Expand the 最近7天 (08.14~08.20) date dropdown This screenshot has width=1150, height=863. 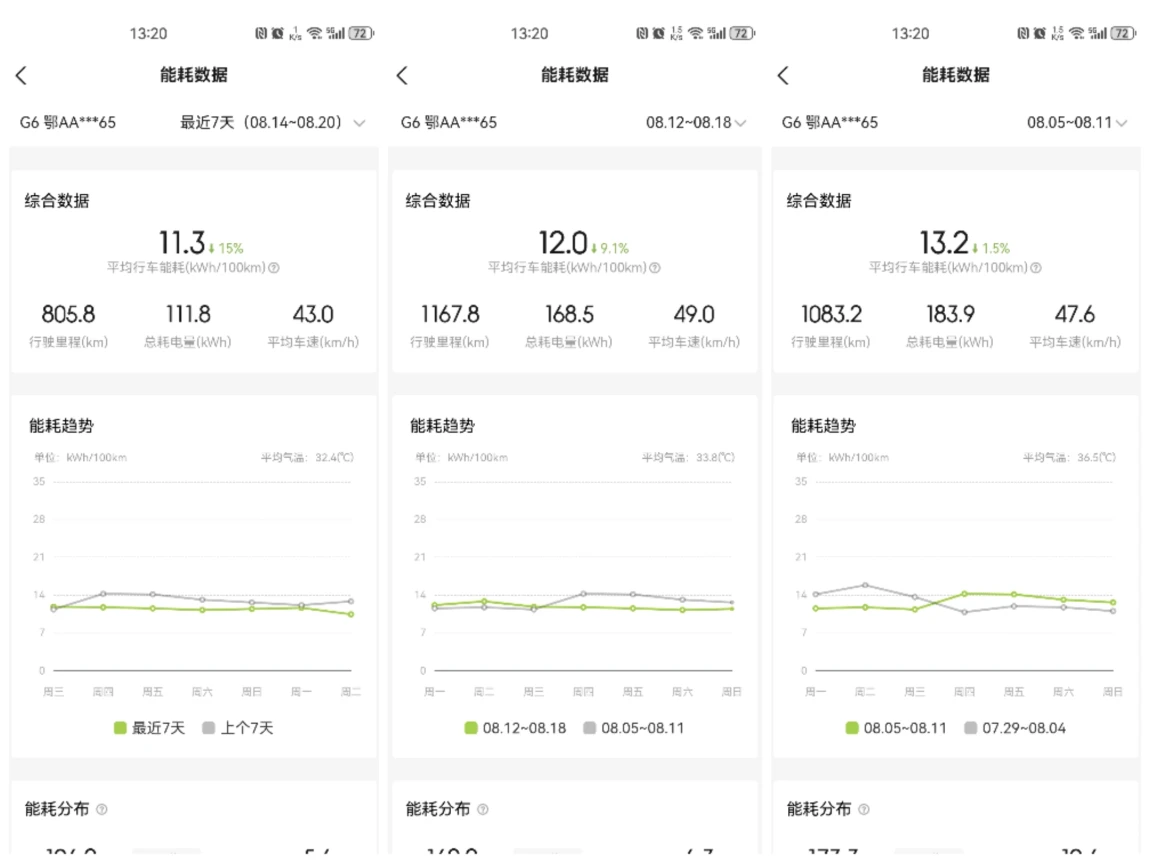coord(272,123)
